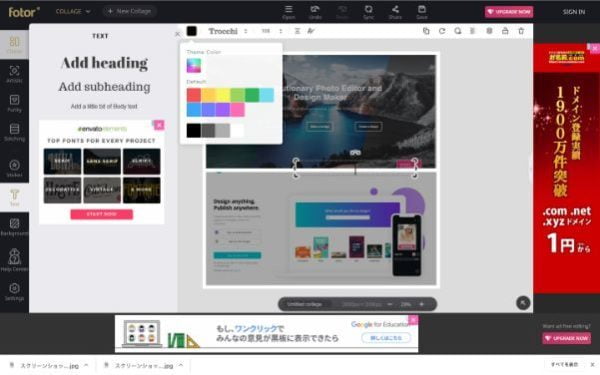Click the zoom in plus button

point(422,304)
